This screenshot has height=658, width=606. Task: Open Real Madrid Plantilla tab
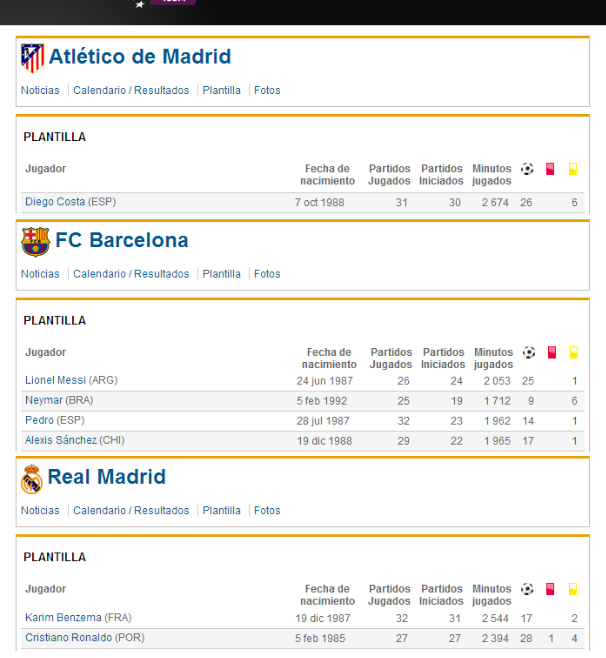click(222, 510)
